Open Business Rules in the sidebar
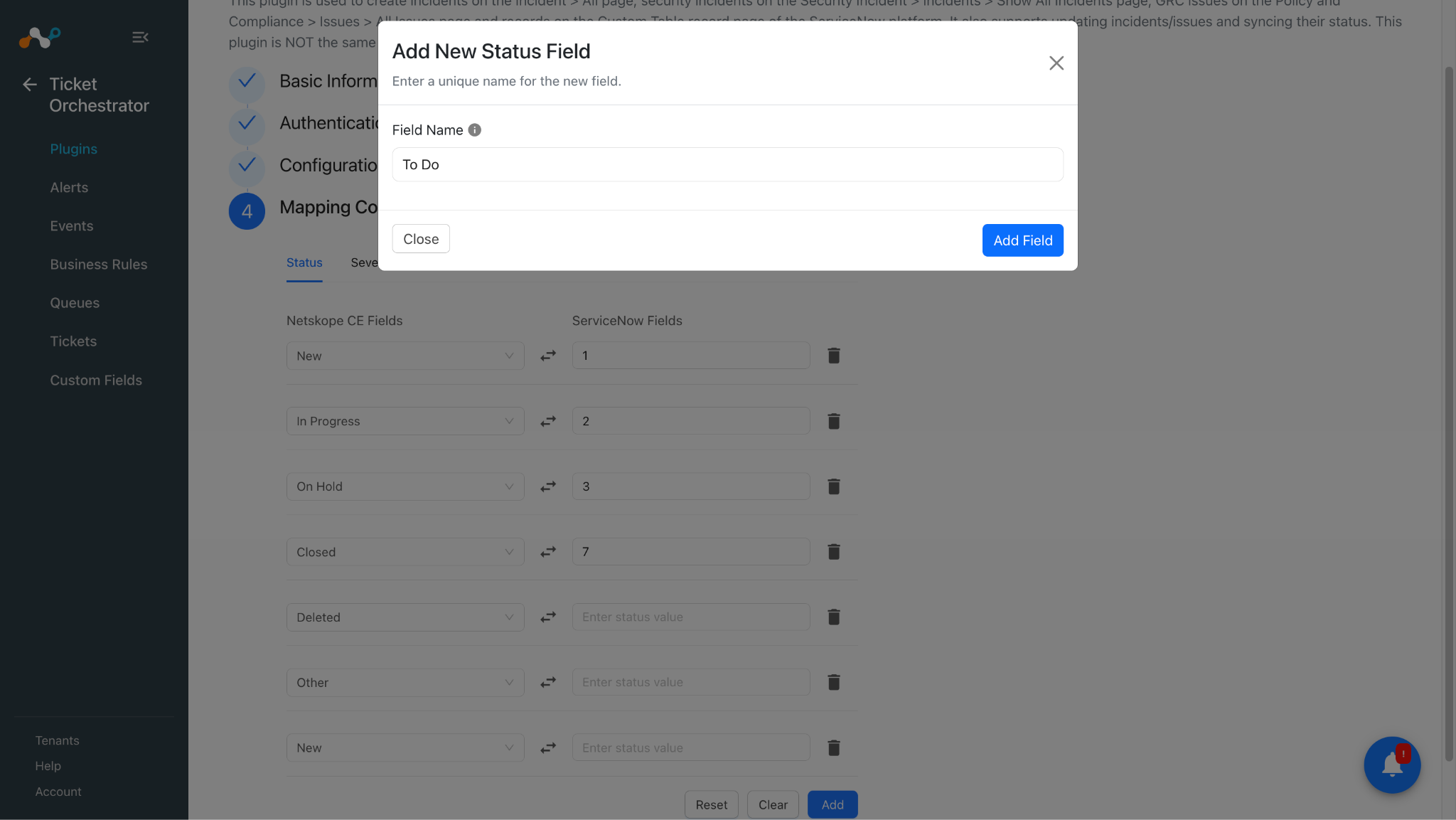The height and width of the screenshot is (820, 1456). coord(99,265)
